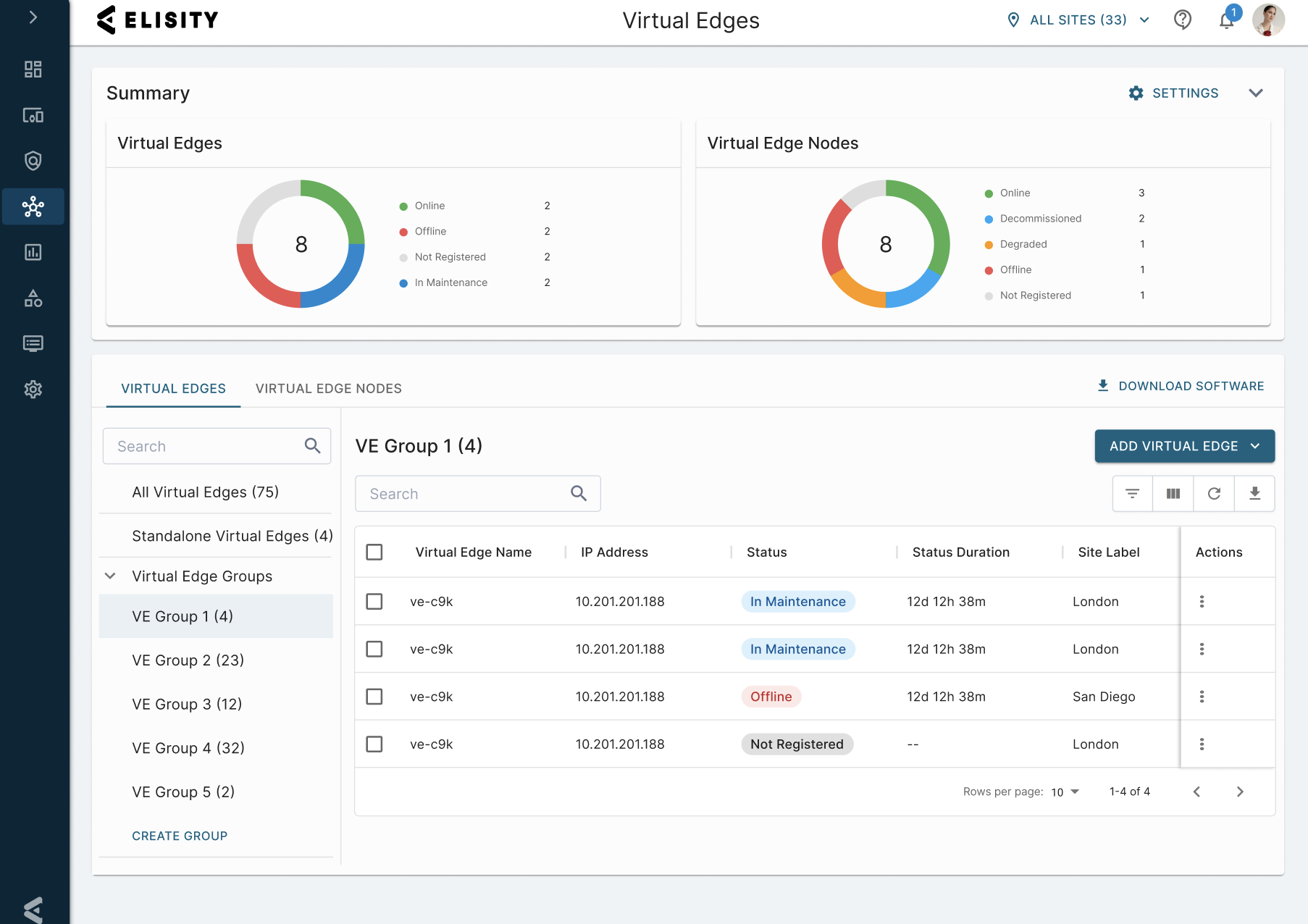Click the ADD VIRTUAL EDGE button
The height and width of the screenshot is (924, 1308).
[1185, 446]
